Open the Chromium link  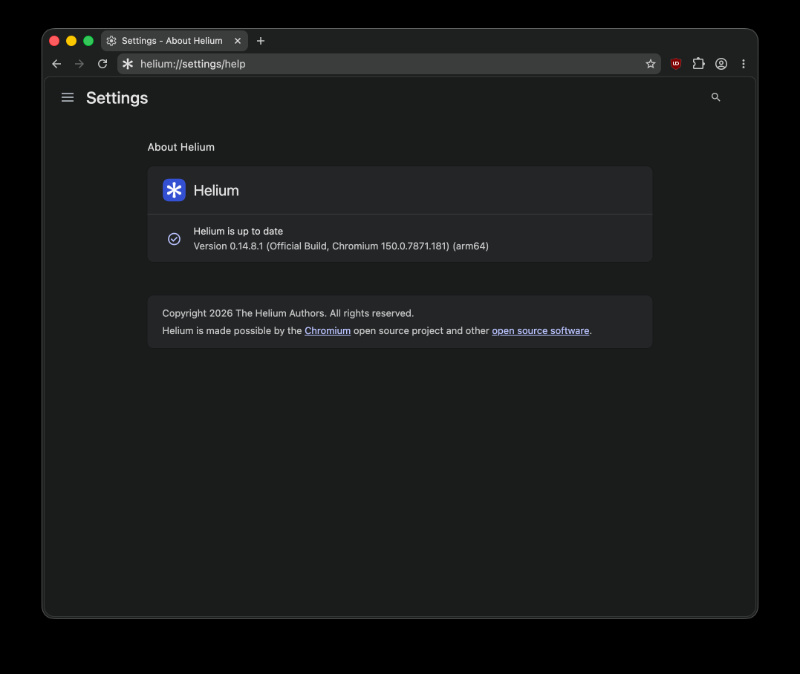click(x=328, y=331)
